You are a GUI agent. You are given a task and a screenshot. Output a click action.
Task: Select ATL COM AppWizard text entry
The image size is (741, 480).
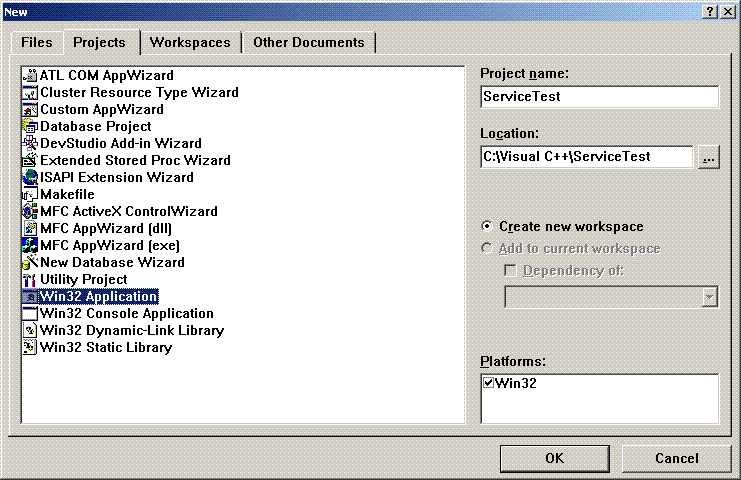click(x=107, y=76)
